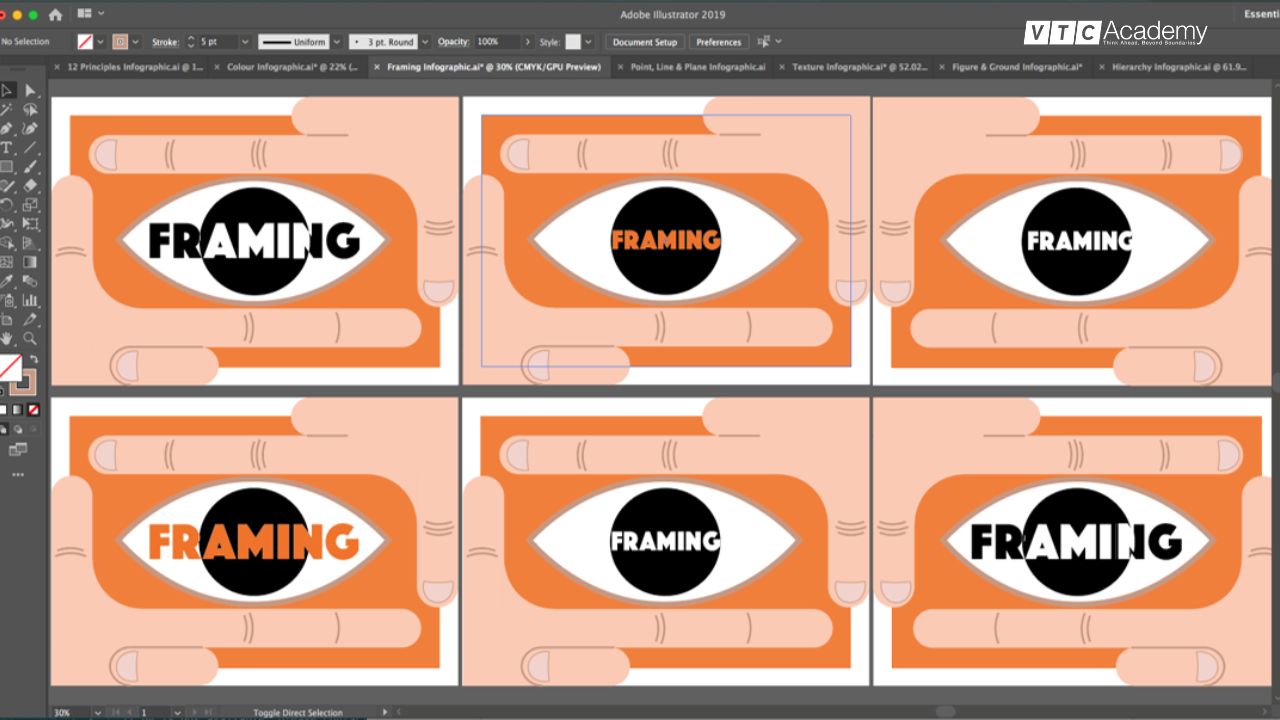Open the stroke weight dropdown
1280x720 pixels.
tap(244, 42)
